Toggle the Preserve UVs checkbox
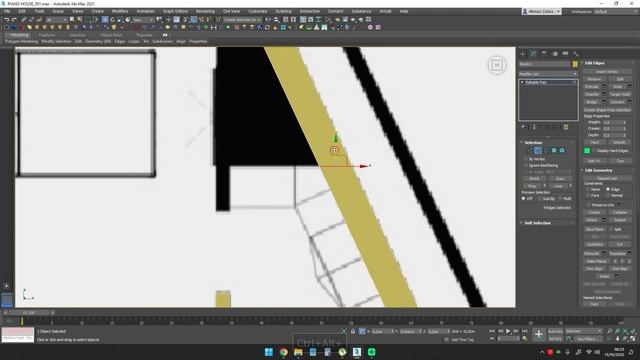 tap(588, 205)
